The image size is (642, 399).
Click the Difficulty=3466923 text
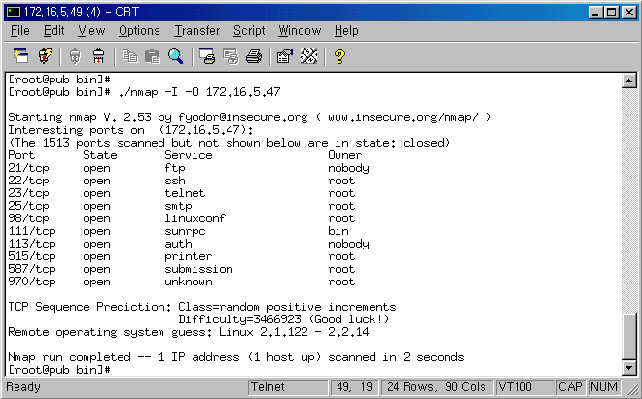point(240,319)
